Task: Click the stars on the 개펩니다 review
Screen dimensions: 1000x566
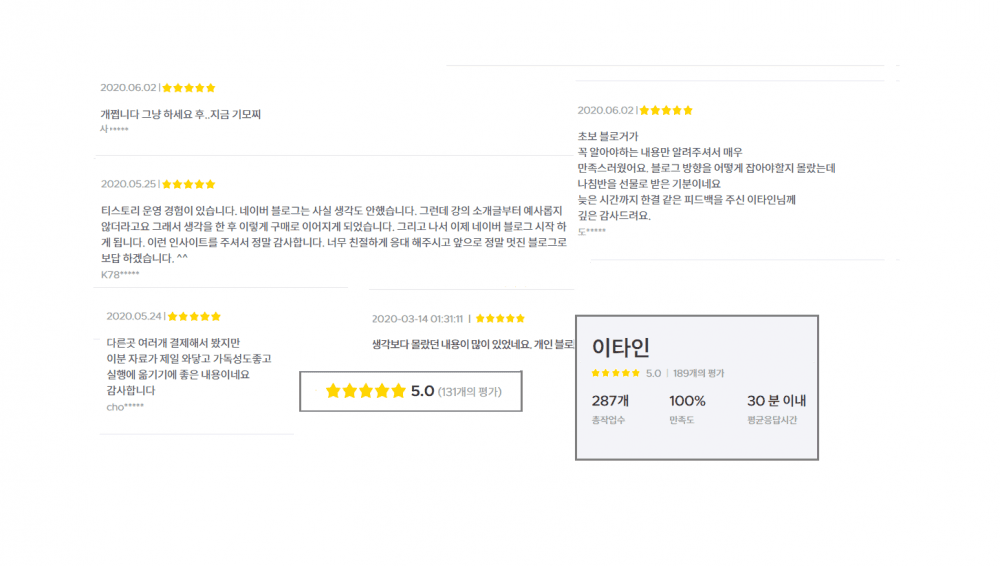Action: tap(189, 88)
